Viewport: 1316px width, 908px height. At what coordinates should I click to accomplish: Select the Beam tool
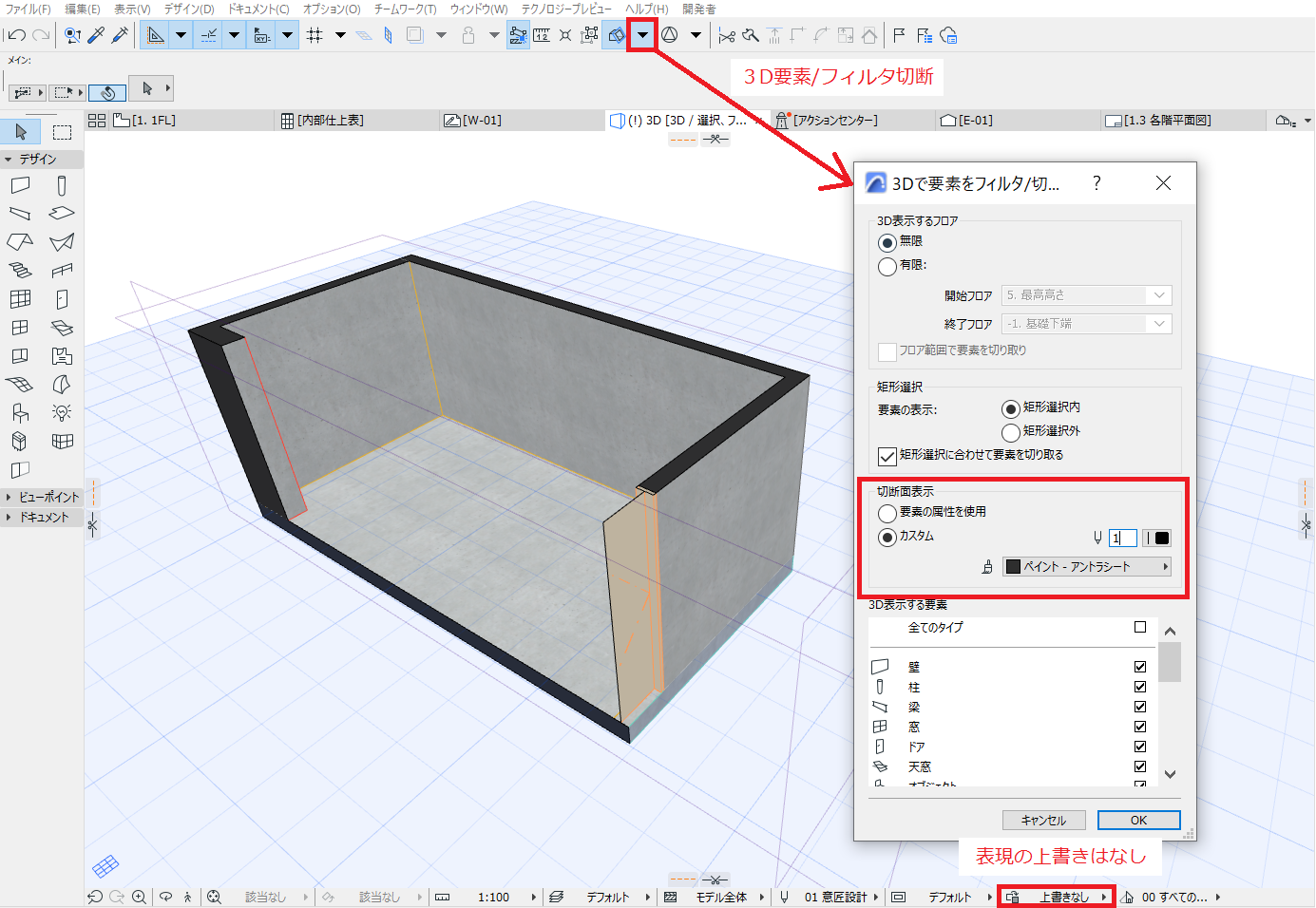coord(20,214)
